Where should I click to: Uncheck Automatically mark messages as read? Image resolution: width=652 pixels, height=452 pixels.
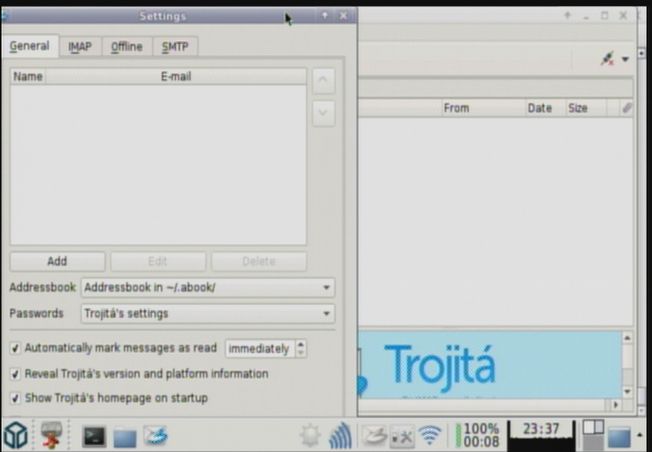(x=15, y=349)
